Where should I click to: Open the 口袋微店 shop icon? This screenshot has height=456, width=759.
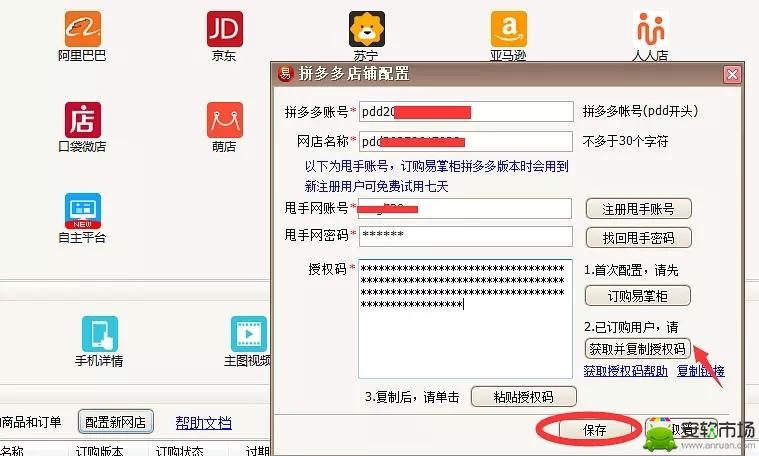tap(83, 120)
